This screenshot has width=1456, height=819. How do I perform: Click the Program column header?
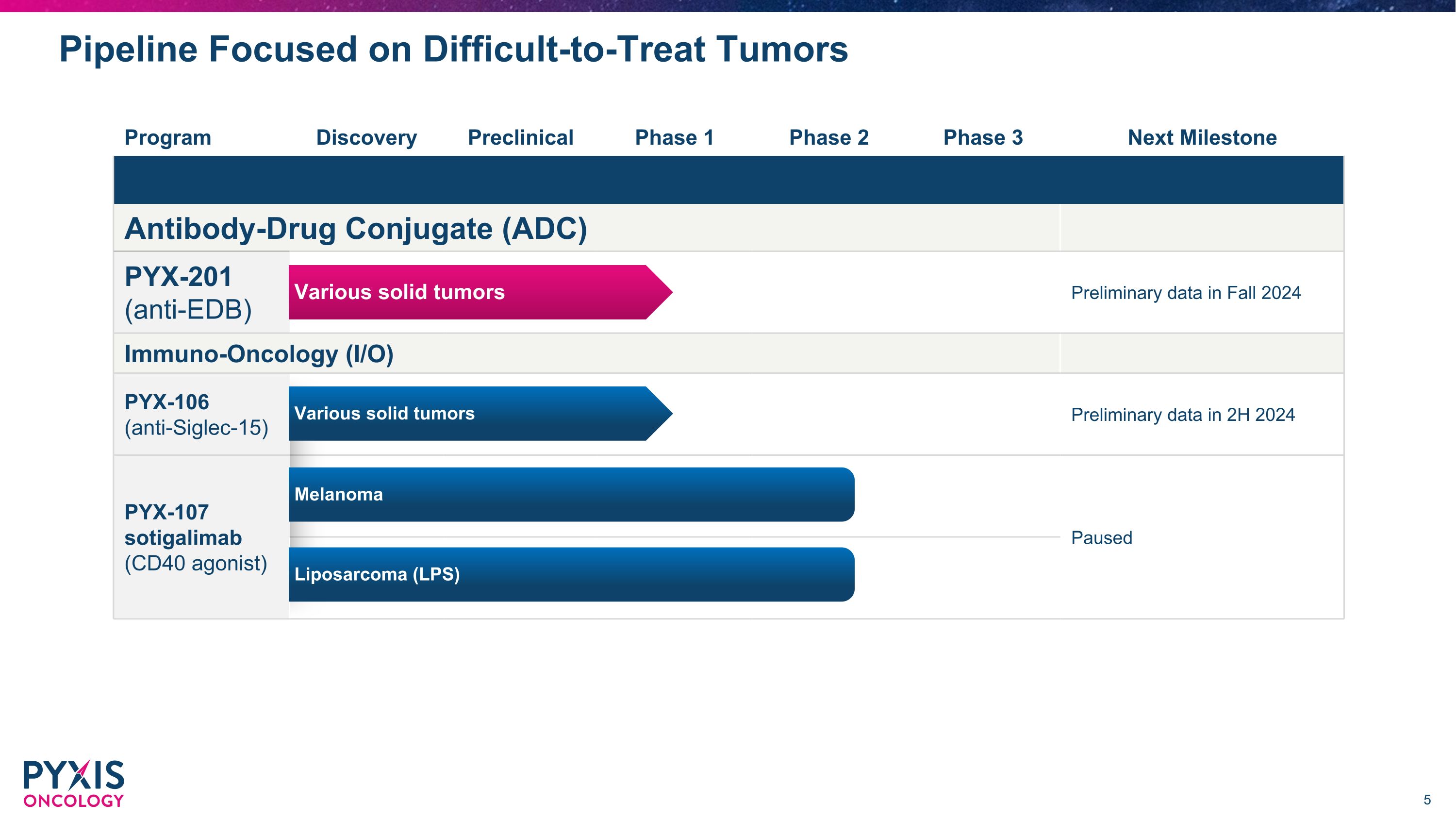[x=168, y=137]
